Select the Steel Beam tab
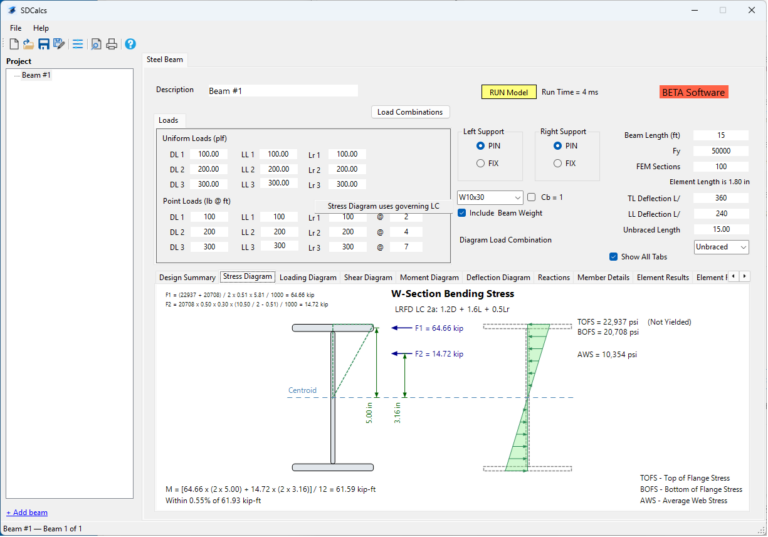768x537 pixels. point(165,59)
